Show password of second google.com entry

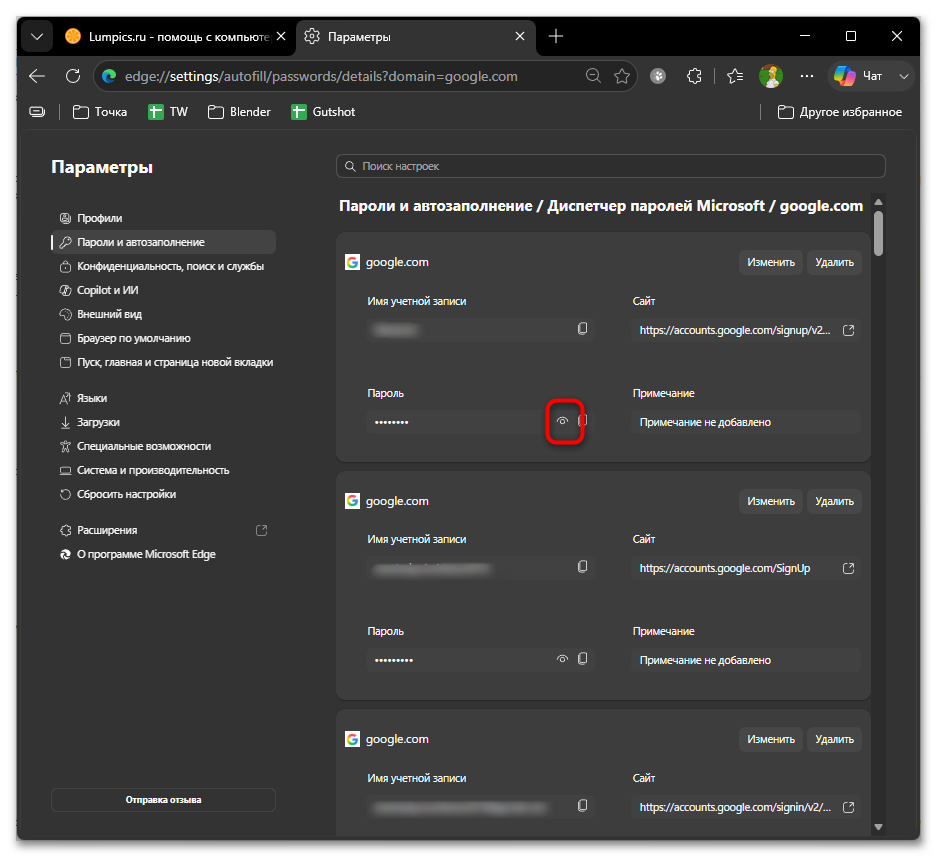(x=562, y=659)
